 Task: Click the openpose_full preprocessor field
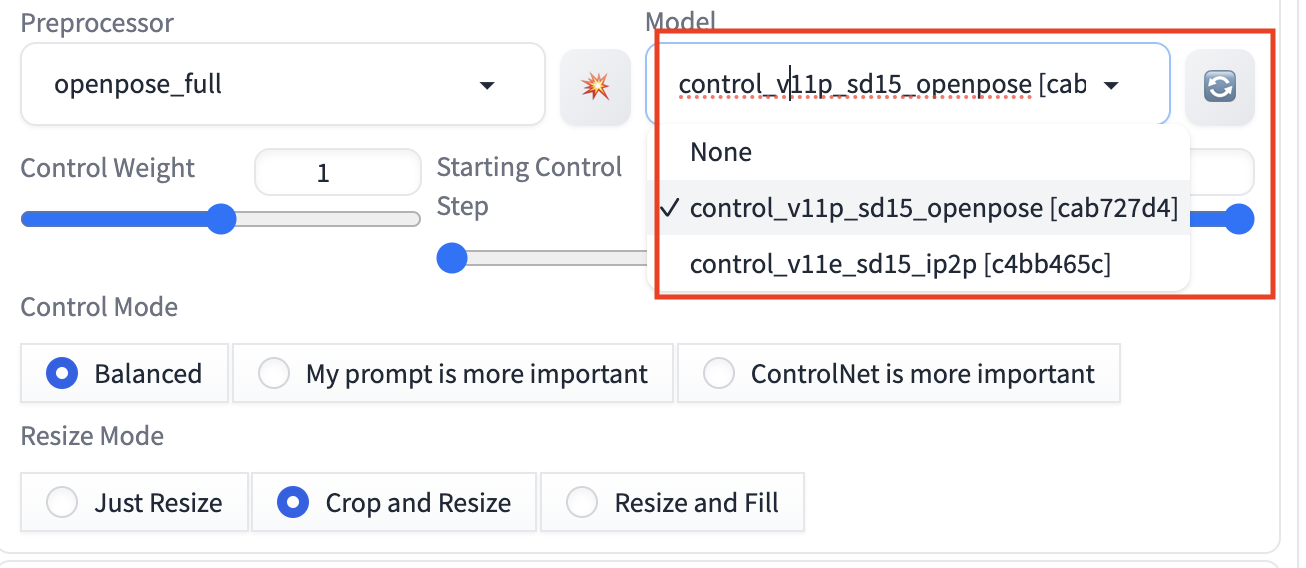pos(250,85)
